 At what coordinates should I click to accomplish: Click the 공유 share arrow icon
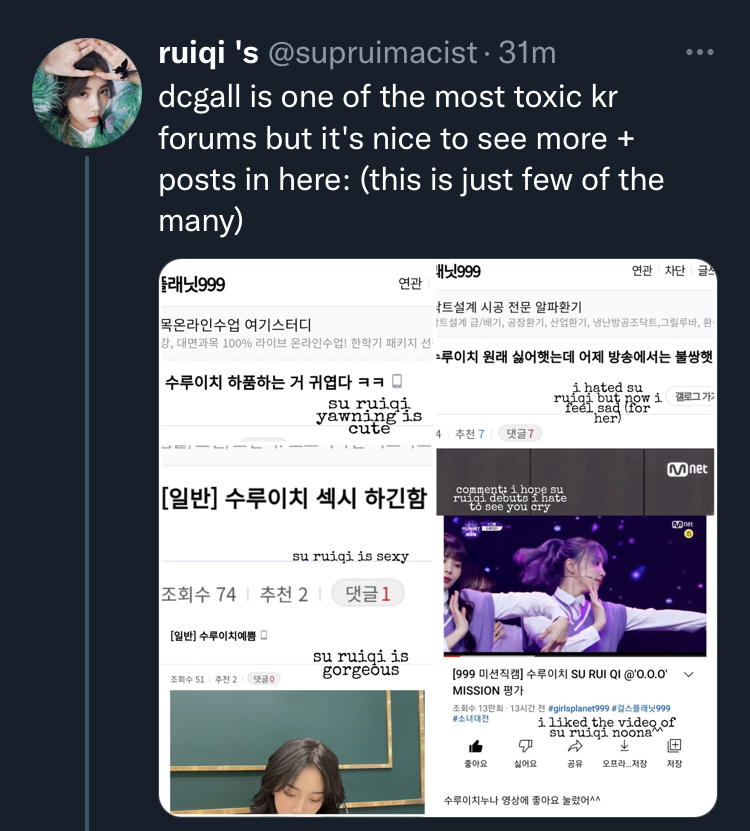pyautogui.click(x=575, y=746)
